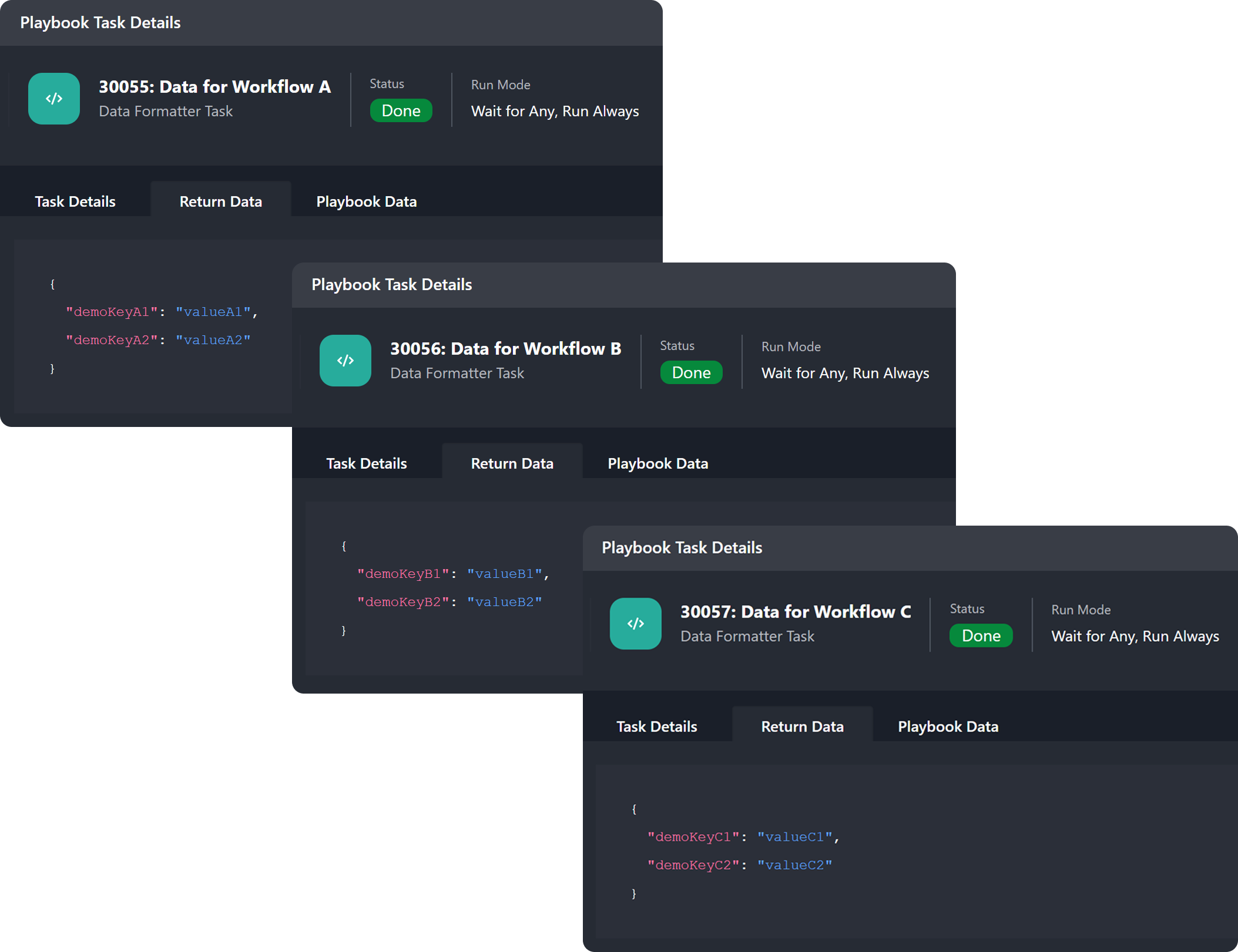Click the title 30055: Data for Workflow A
This screenshot has width=1238, height=952.
[x=214, y=87]
